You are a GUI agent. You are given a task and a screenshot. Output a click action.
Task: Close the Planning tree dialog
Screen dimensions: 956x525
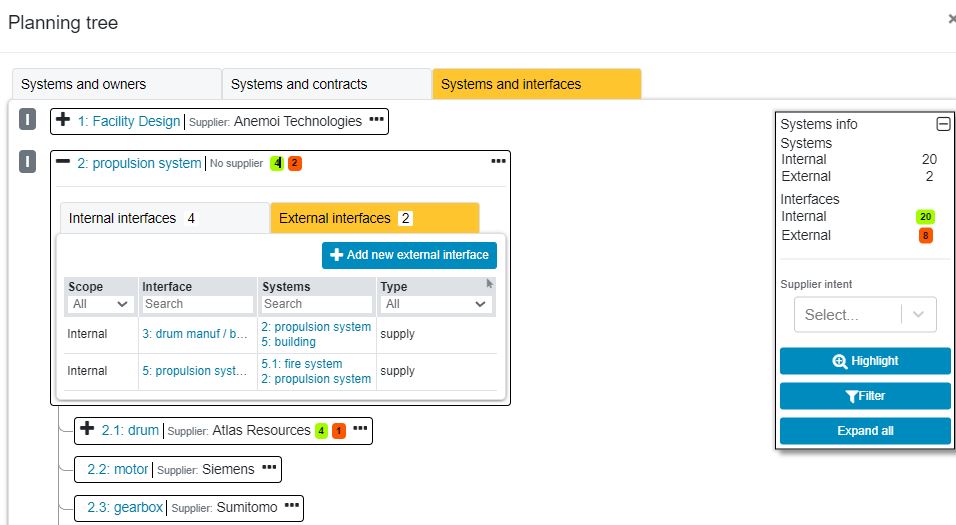point(952,20)
